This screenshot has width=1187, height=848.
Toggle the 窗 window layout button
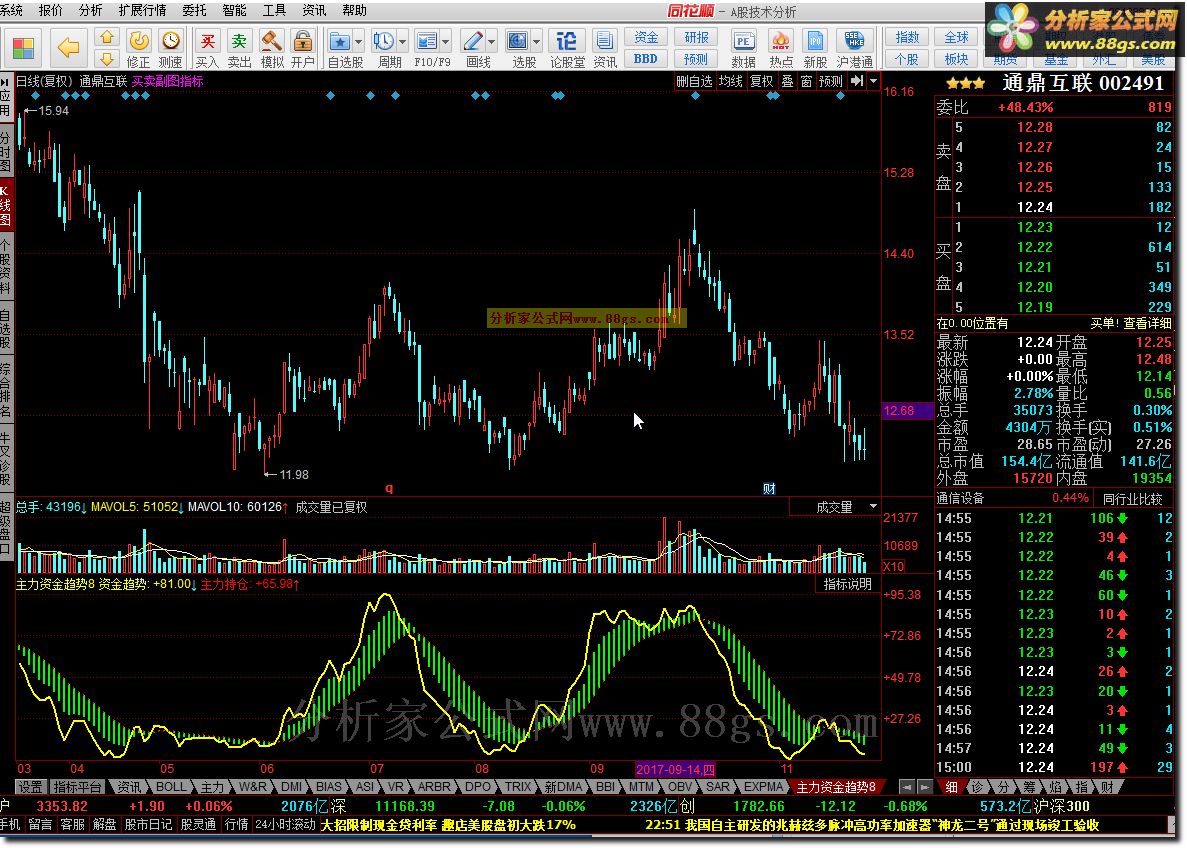click(806, 81)
